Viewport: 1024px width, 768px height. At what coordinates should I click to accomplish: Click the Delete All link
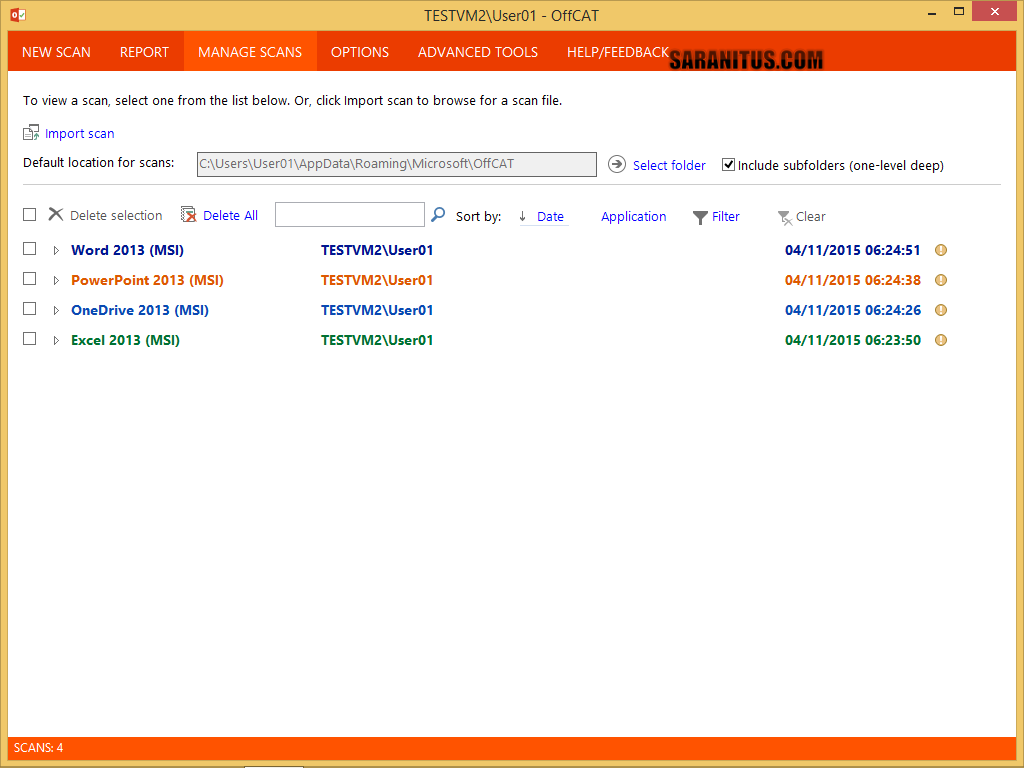[x=231, y=216]
